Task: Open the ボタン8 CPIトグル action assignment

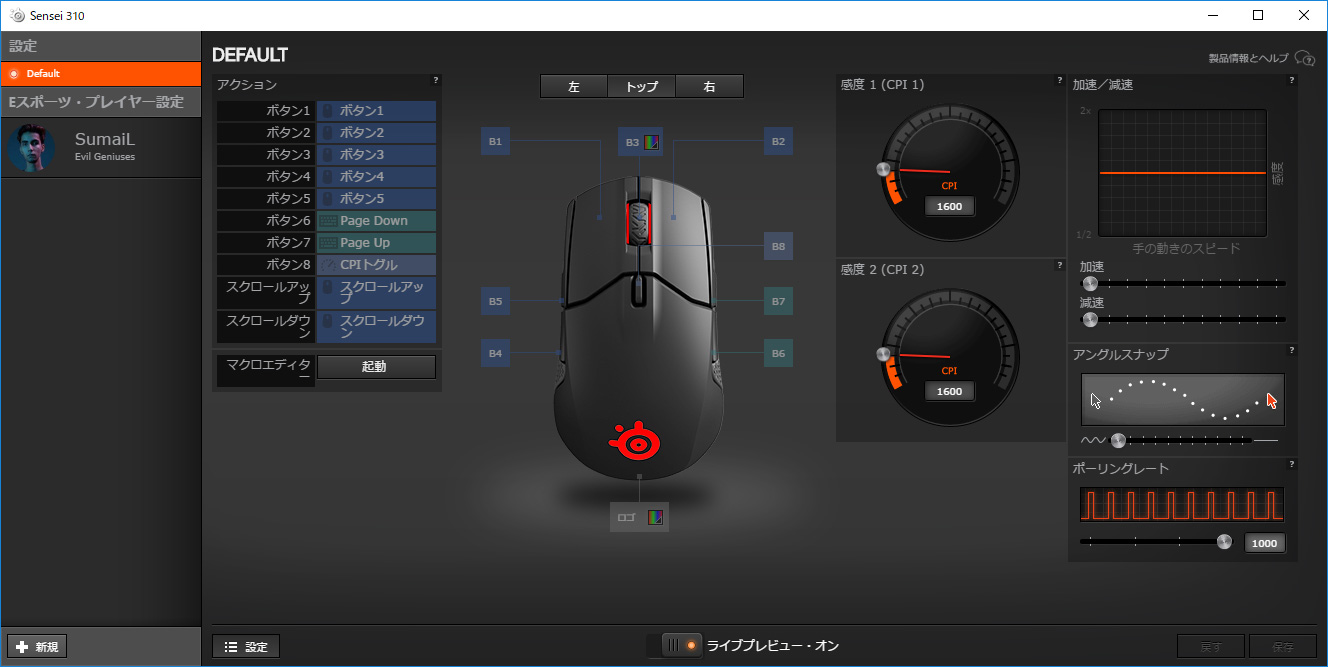Action: 376,265
